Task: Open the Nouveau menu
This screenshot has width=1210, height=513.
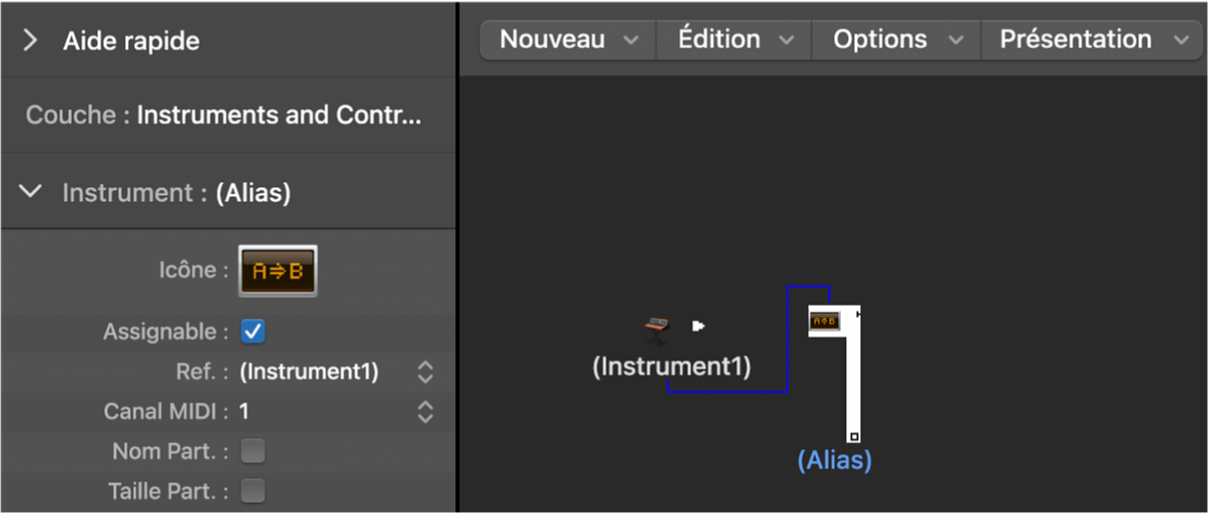Action: click(x=568, y=40)
